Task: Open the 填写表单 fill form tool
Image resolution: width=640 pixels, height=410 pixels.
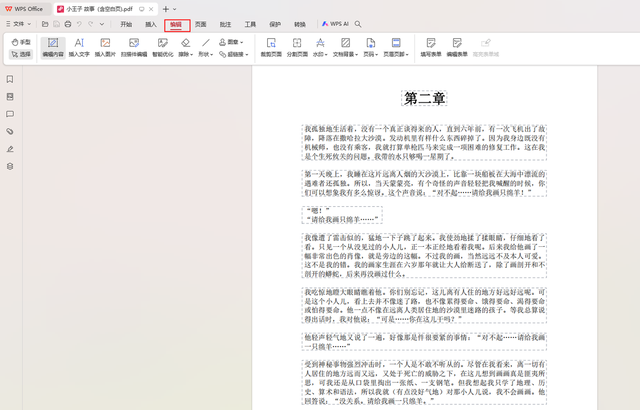Action: click(x=431, y=47)
